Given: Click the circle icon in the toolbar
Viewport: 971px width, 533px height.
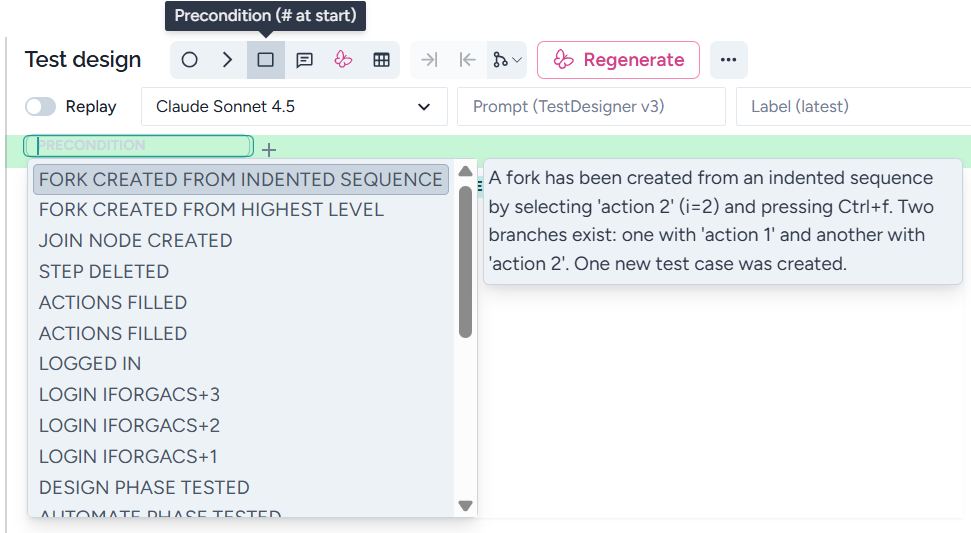Looking at the screenshot, I should (x=189, y=60).
